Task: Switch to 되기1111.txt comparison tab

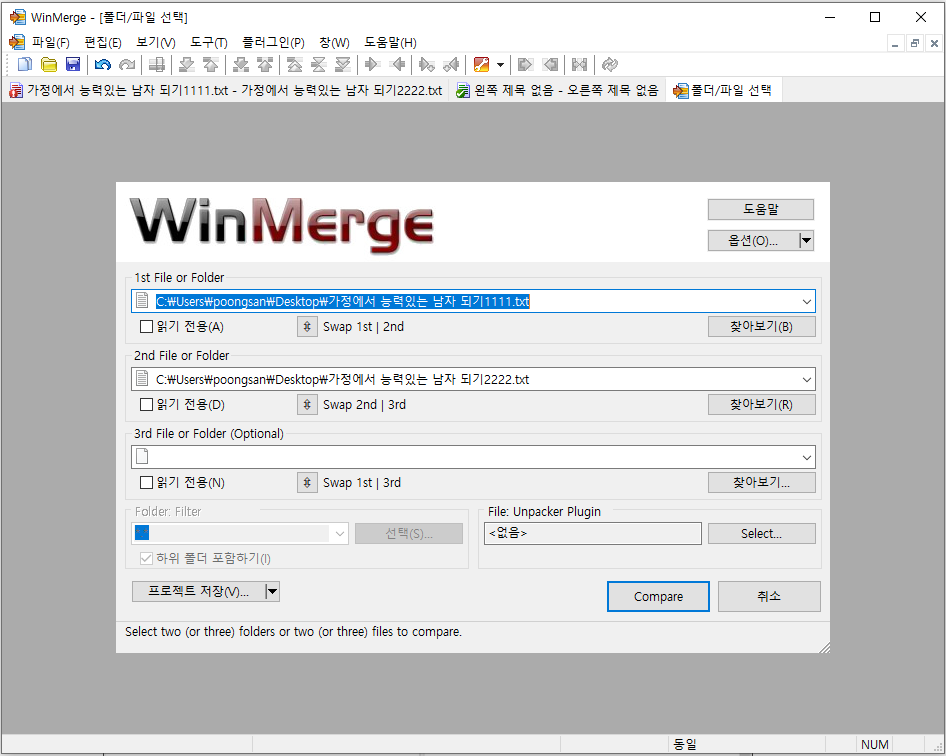Action: pyautogui.click(x=226, y=91)
